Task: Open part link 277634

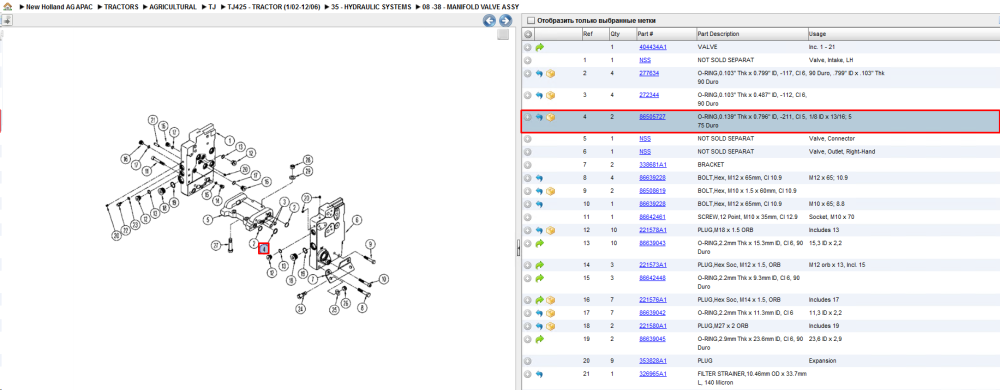Action: tap(649, 73)
